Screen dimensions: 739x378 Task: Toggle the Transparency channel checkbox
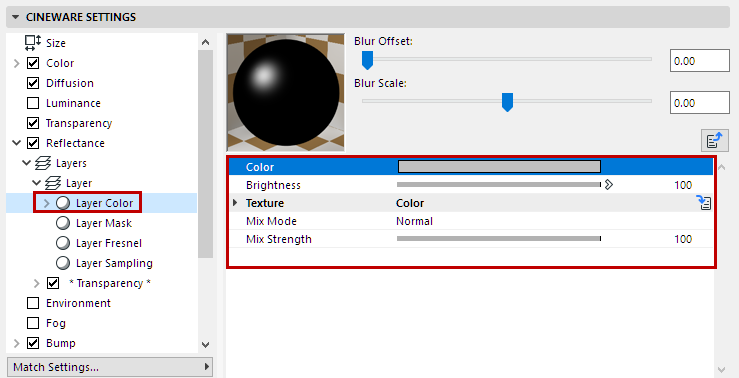tap(33, 123)
